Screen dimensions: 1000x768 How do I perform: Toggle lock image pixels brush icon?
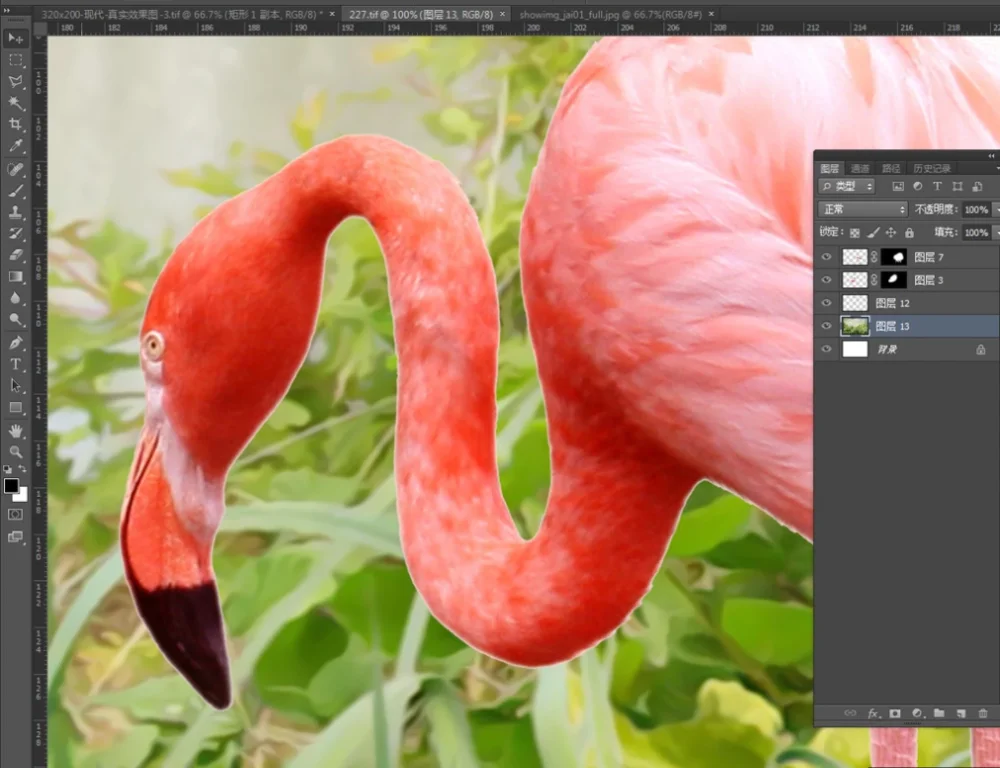coord(874,233)
